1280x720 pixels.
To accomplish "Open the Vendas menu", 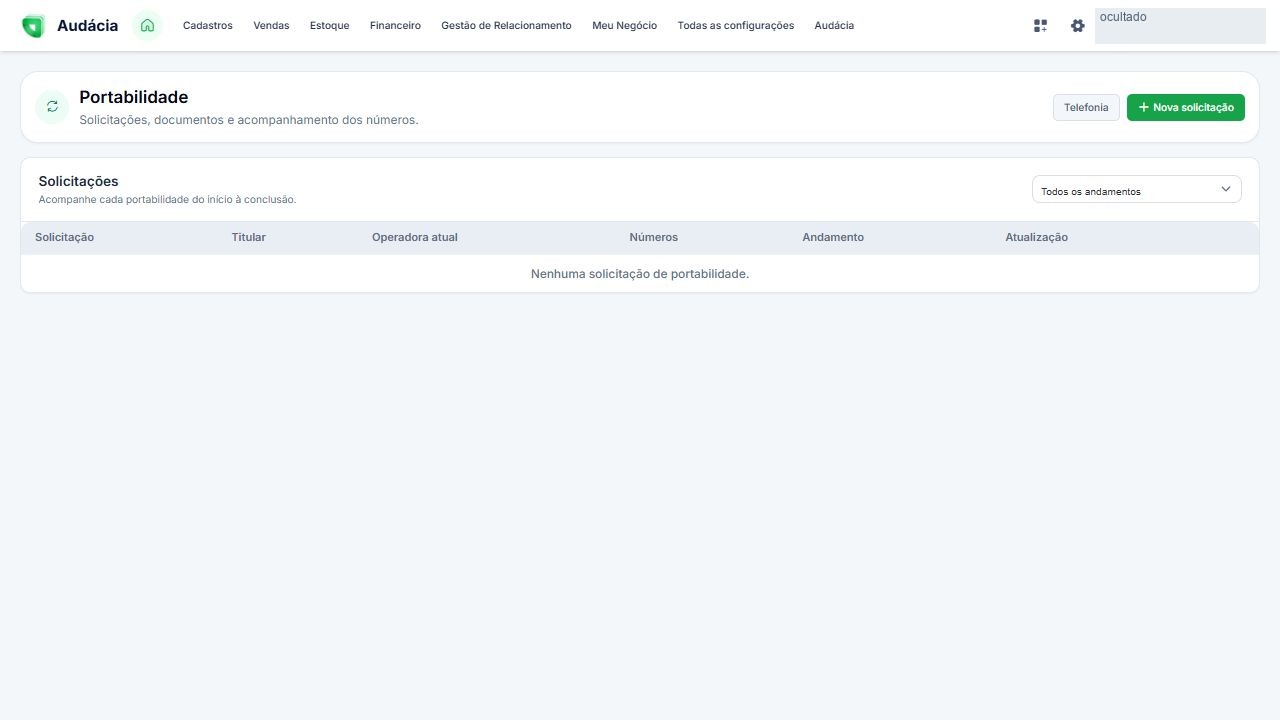I will tap(271, 26).
